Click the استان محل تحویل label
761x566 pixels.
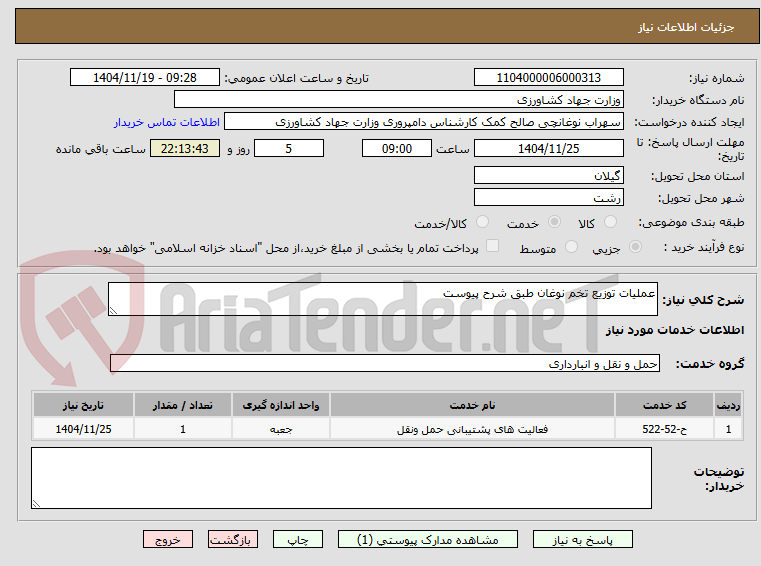point(697,176)
